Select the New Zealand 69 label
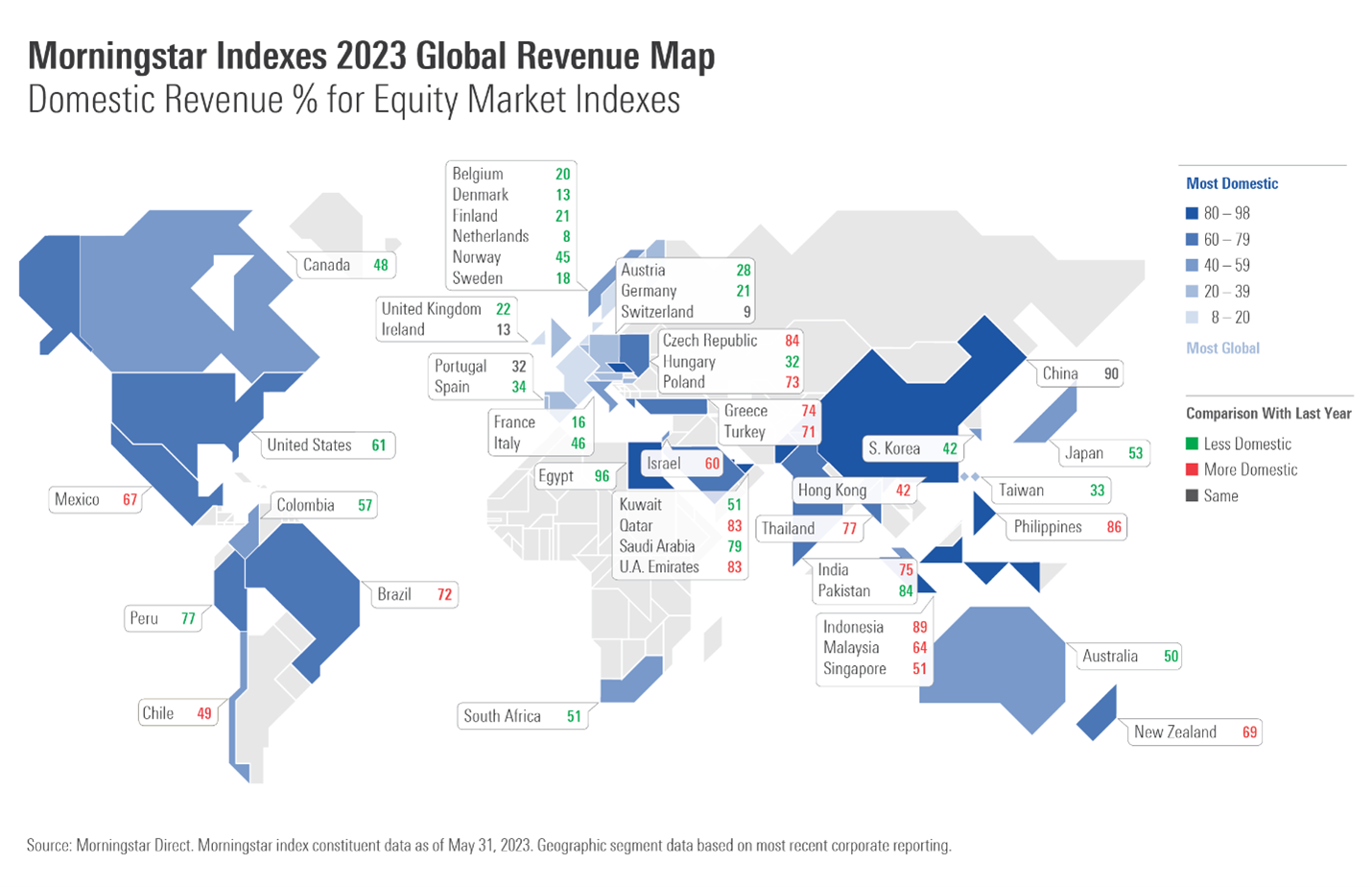The width and height of the screenshot is (1372, 887). 1194,731
